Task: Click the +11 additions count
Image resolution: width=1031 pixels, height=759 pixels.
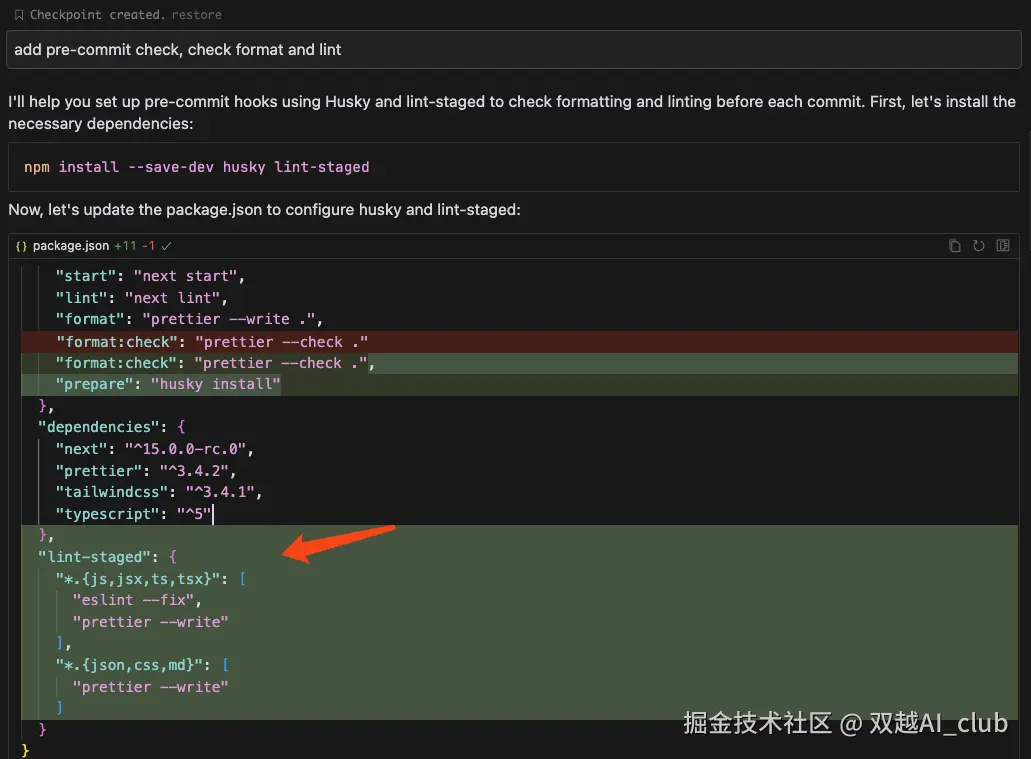Action: [125, 245]
